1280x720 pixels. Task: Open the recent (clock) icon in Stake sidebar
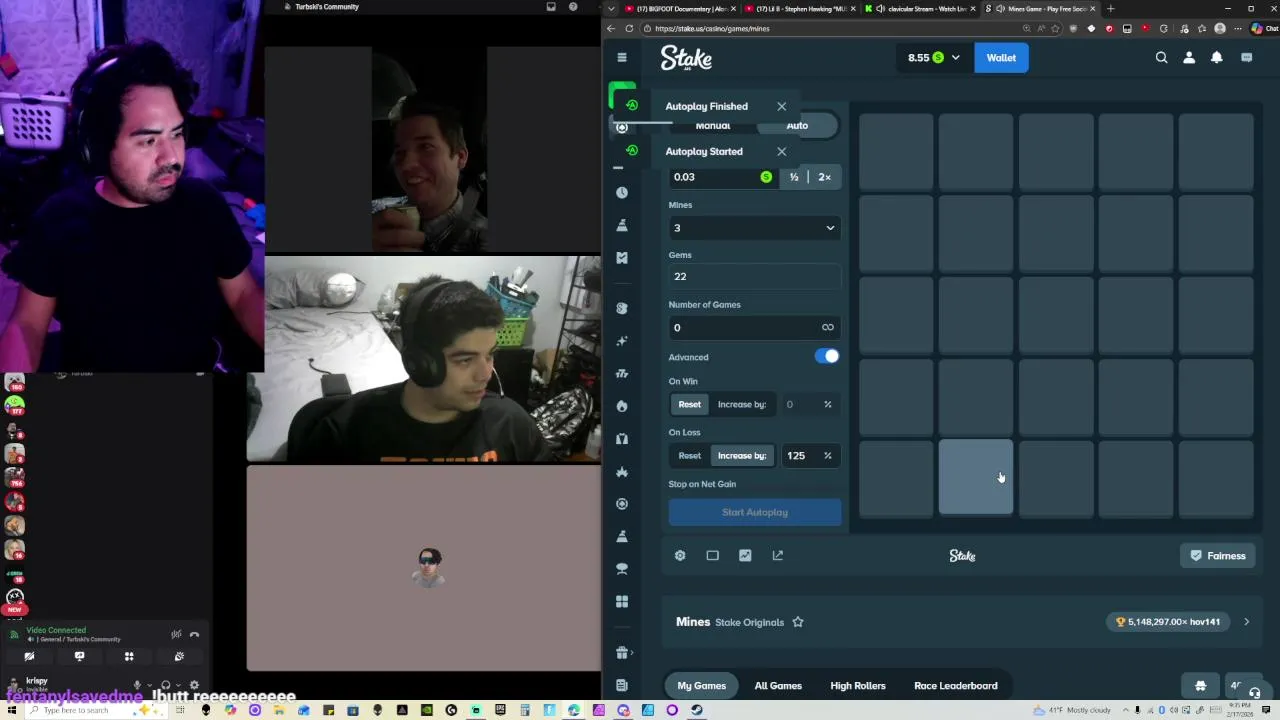coord(622,192)
